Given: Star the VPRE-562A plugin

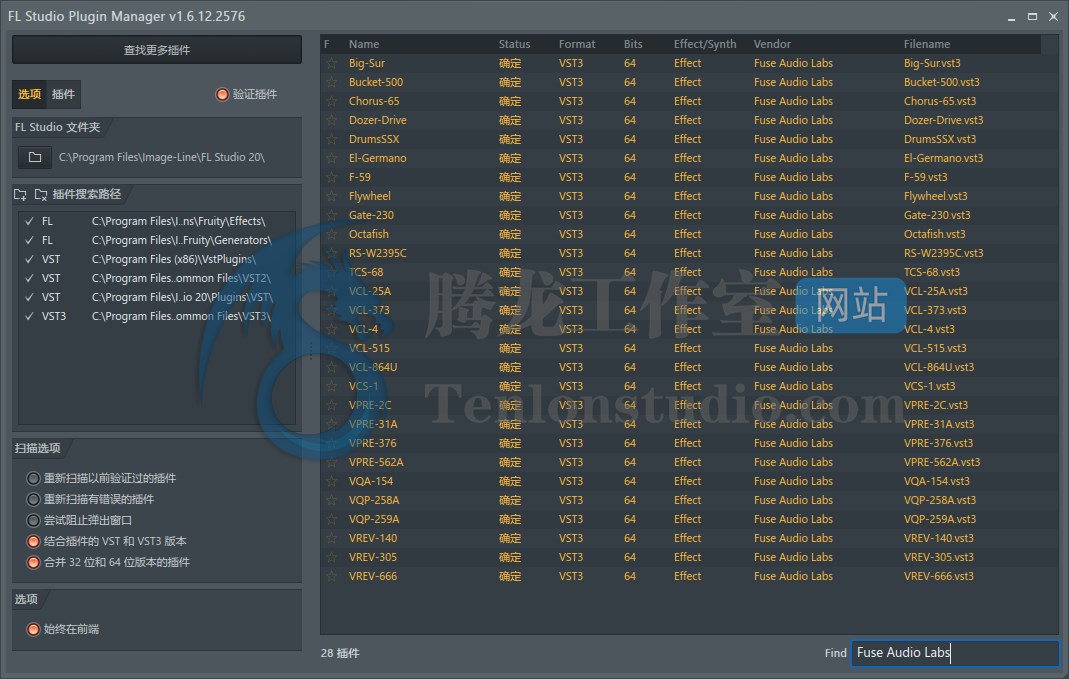Looking at the screenshot, I should [x=331, y=462].
